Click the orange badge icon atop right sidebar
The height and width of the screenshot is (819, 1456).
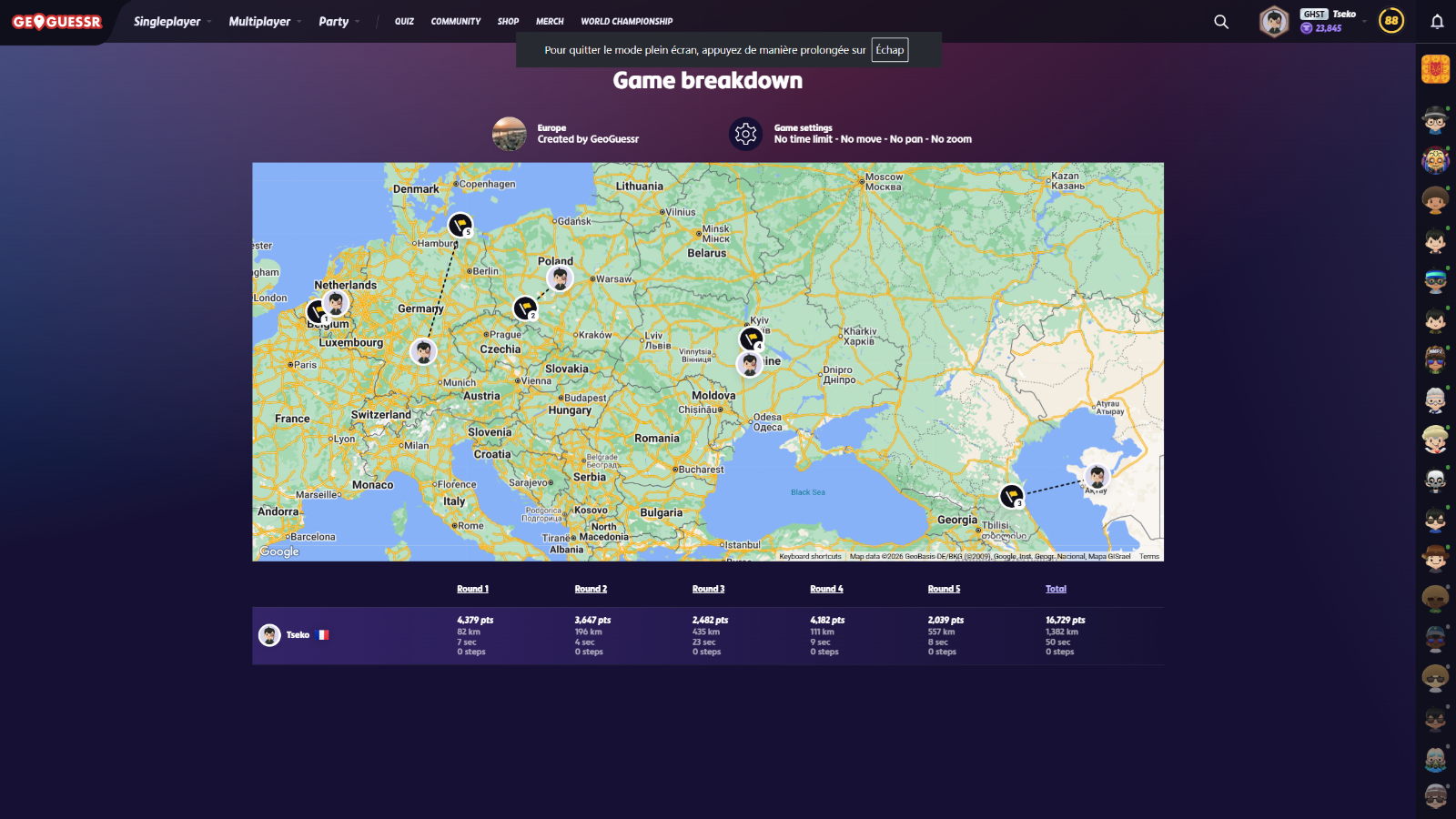tap(1435, 69)
